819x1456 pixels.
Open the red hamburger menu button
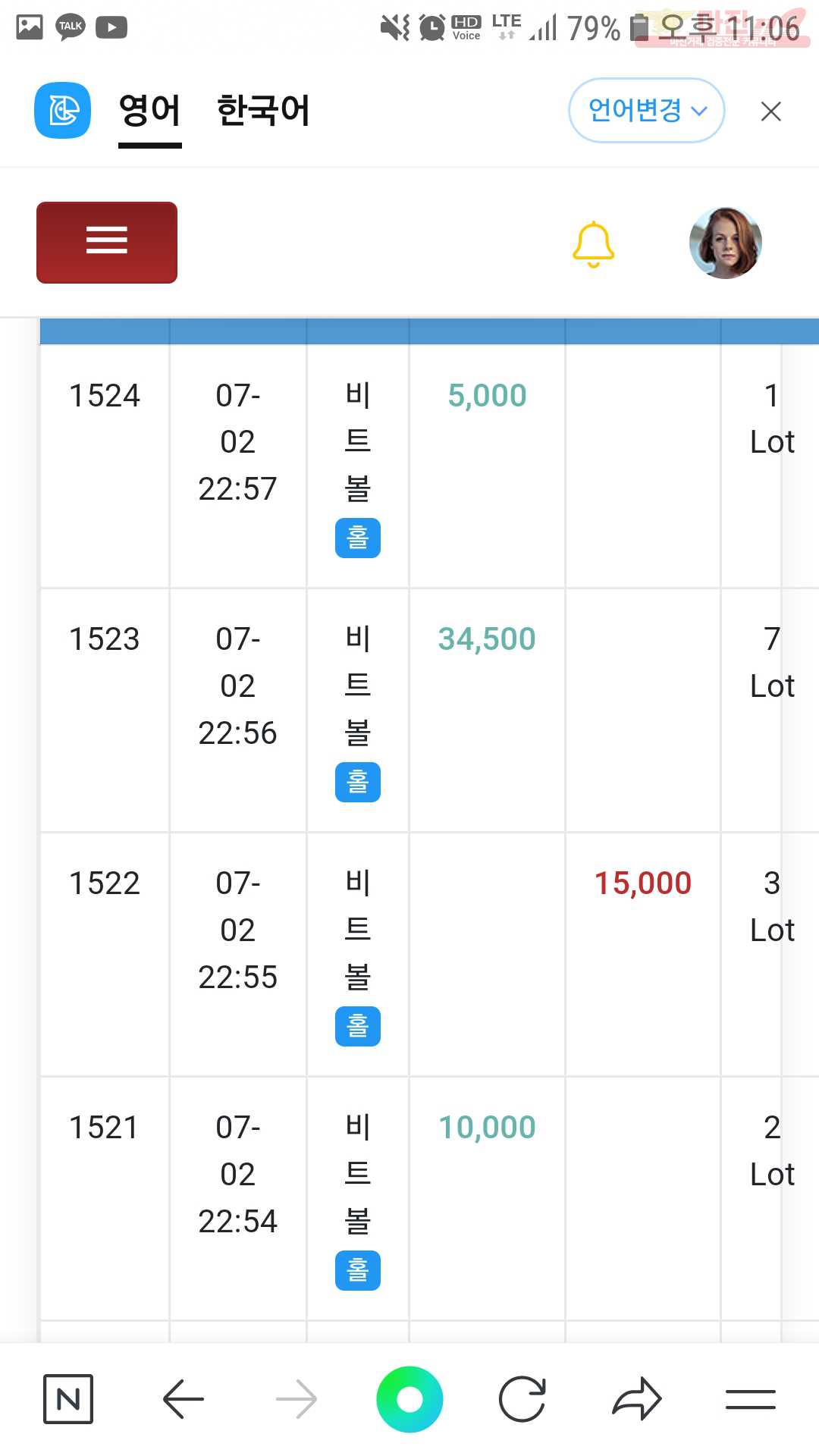click(x=107, y=243)
